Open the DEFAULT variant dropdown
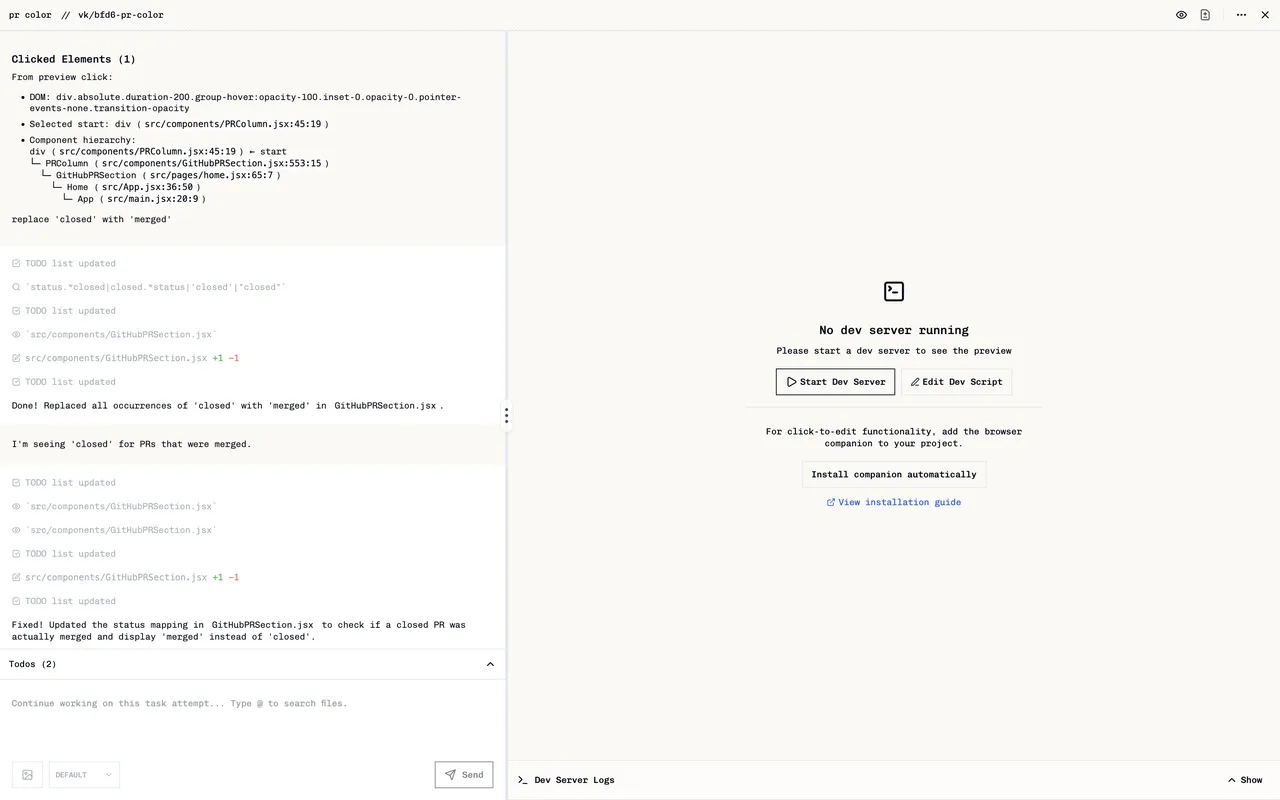Viewport: 1280px width, 800px height. [84, 775]
